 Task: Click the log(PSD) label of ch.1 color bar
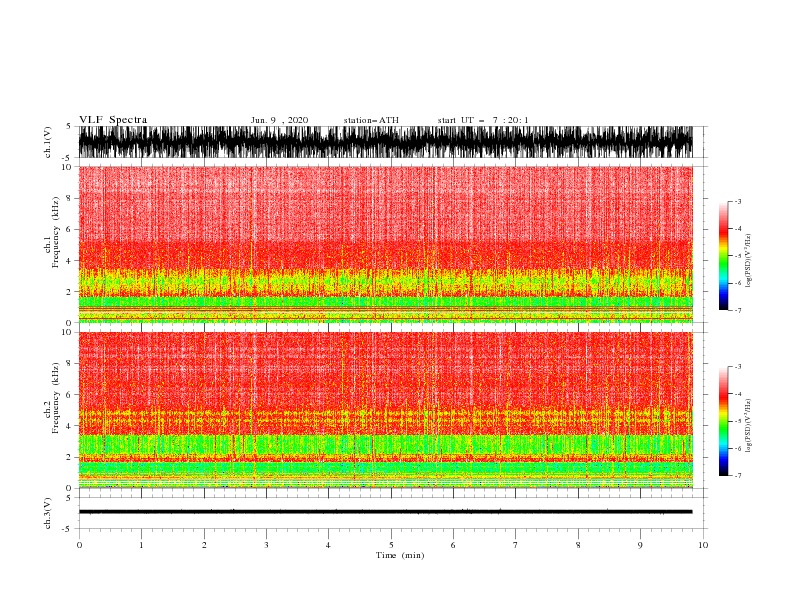(x=748, y=261)
